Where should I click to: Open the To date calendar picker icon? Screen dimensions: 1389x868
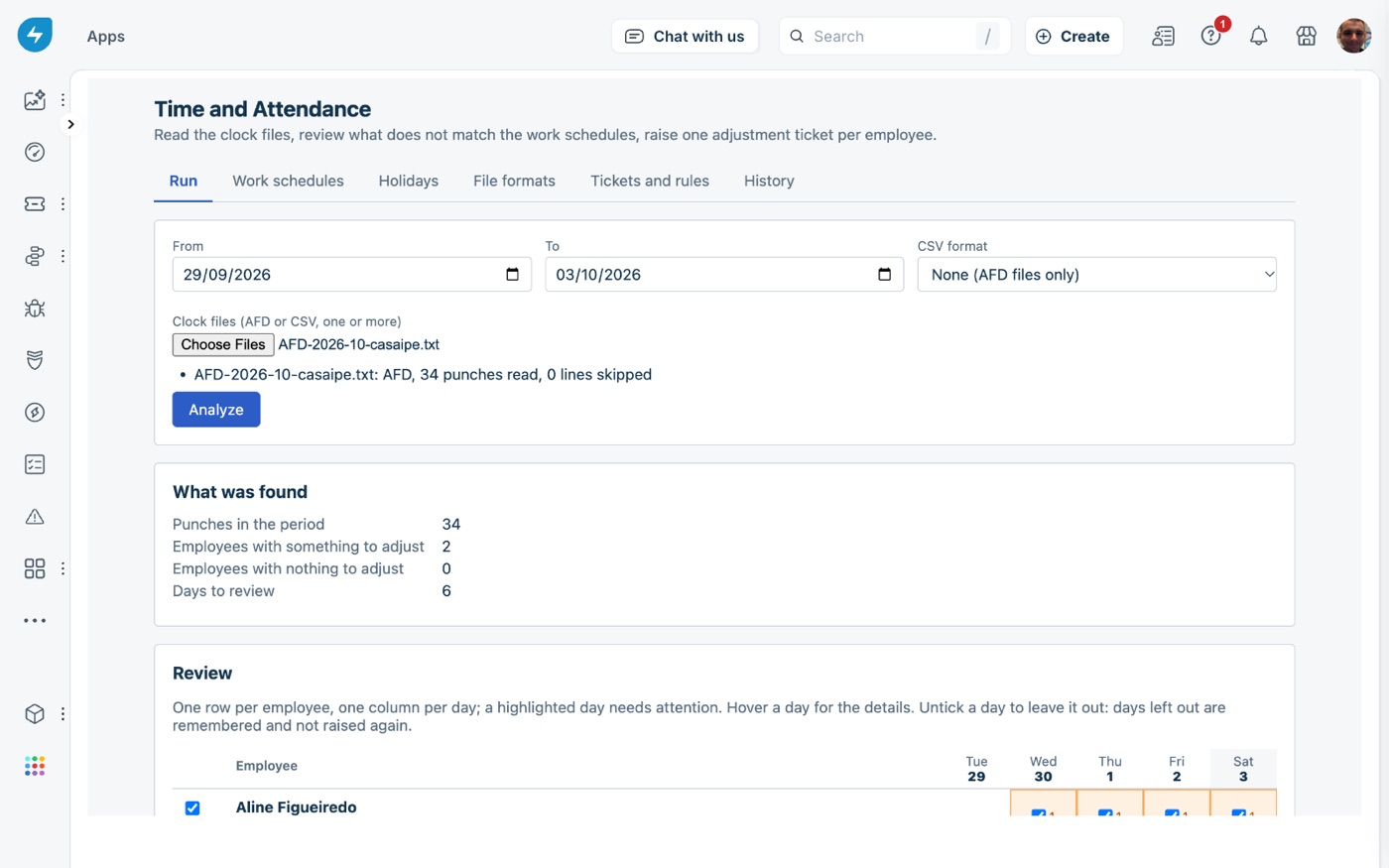point(884,275)
